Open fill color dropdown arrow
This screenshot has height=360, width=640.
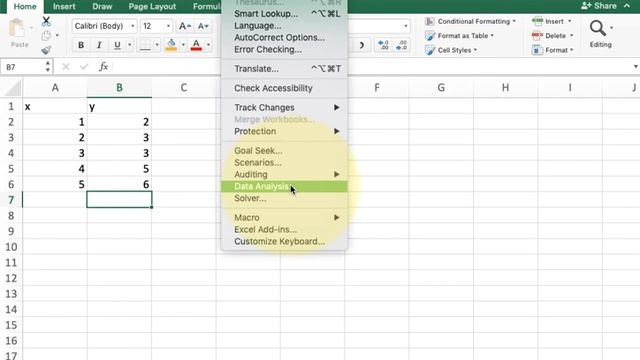click(183, 45)
